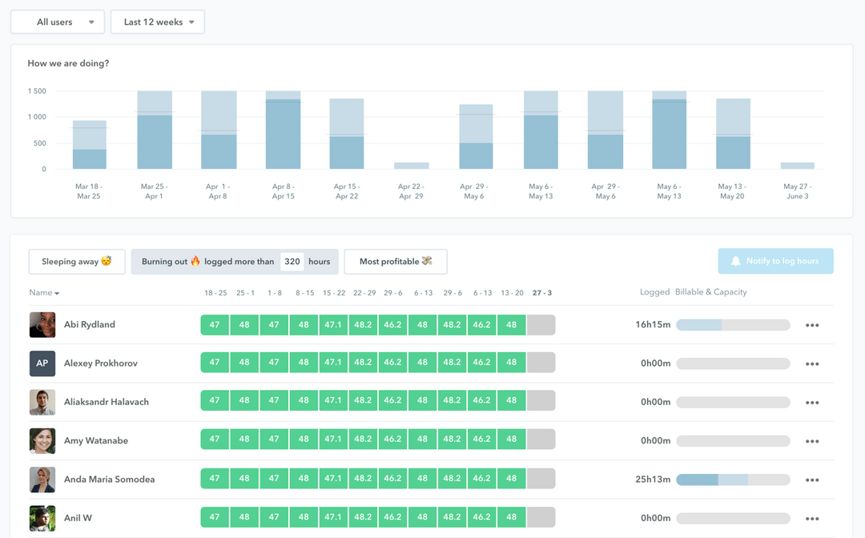Open the three-dot menu for Aliaksandr Halavach
Screen dimensions: 865x538
click(812, 402)
